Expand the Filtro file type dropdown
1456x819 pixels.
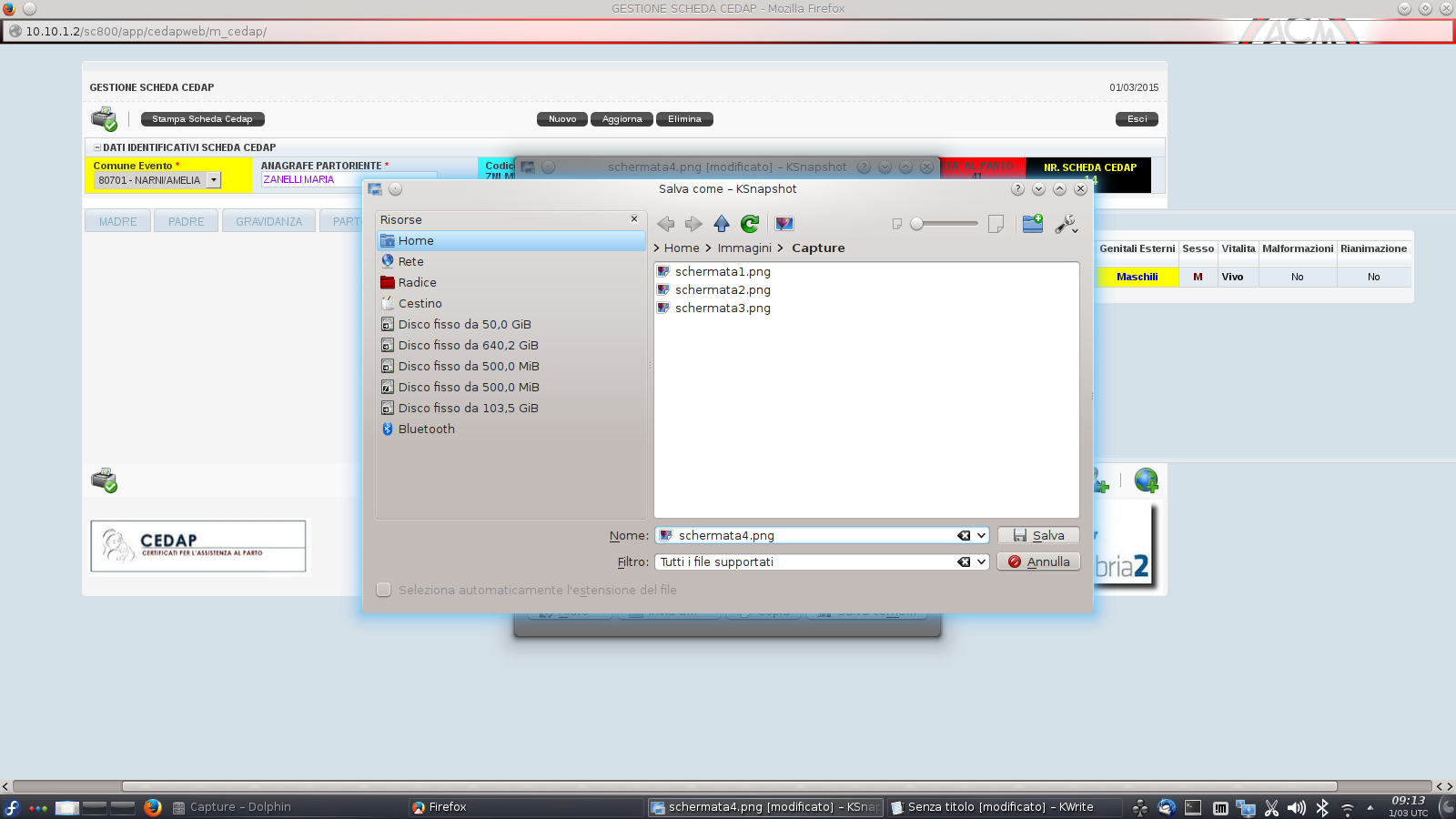coord(981,561)
